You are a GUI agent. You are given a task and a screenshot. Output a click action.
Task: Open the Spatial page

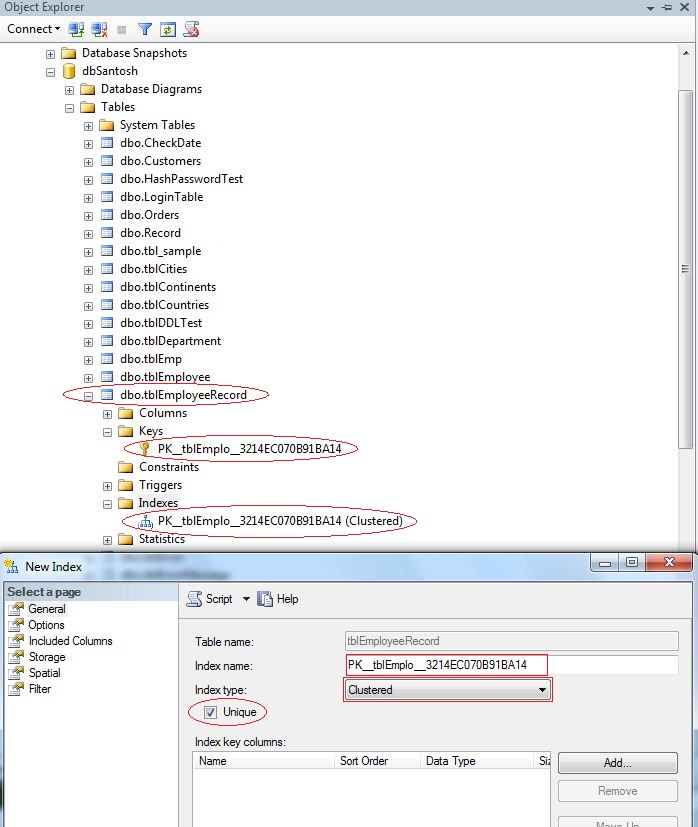[x=44, y=673]
